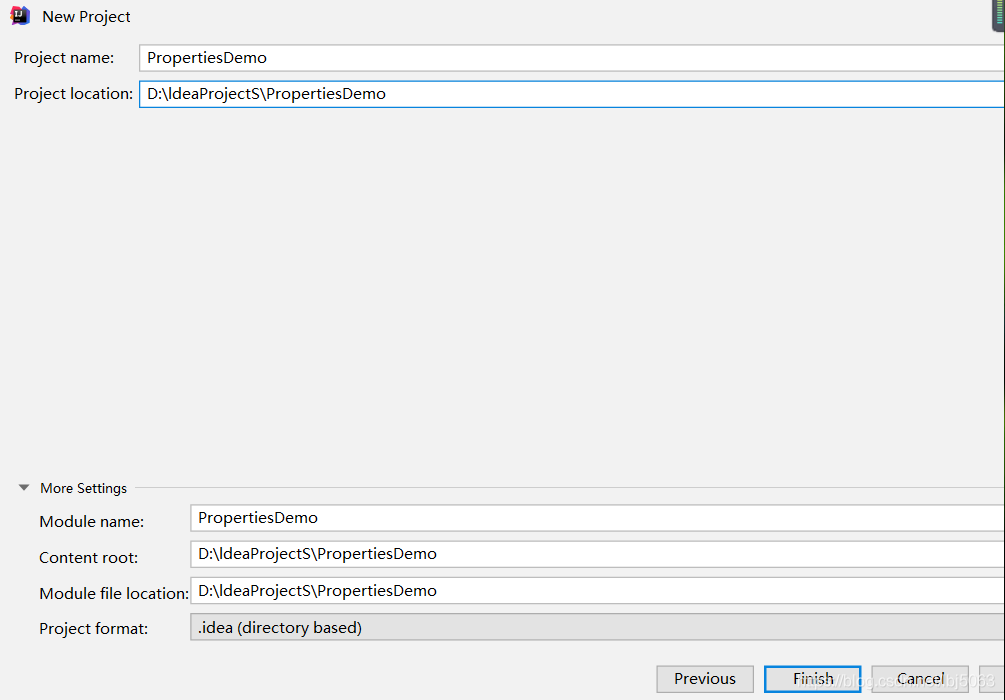1005x700 pixels.
Task: Edit the Project name field
Action: tap(572, 58)
